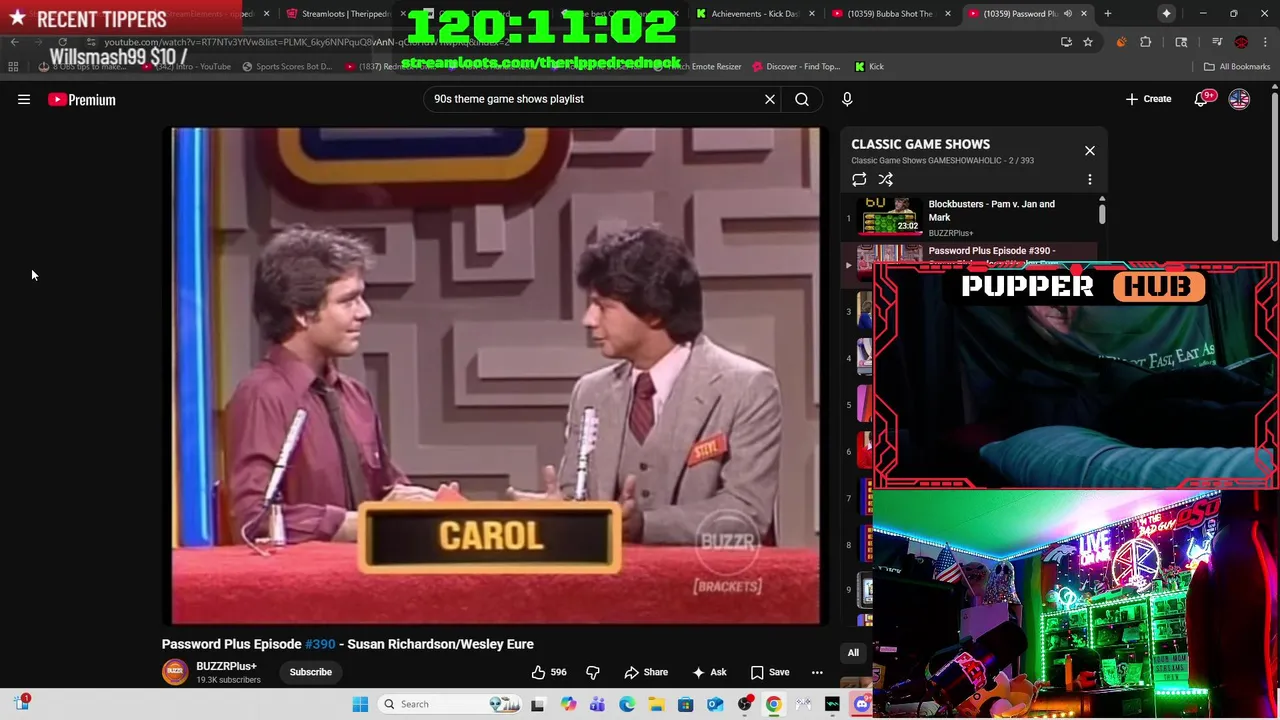Select the All filter chip
The image size is (1280, 720).
pos(853,653)
